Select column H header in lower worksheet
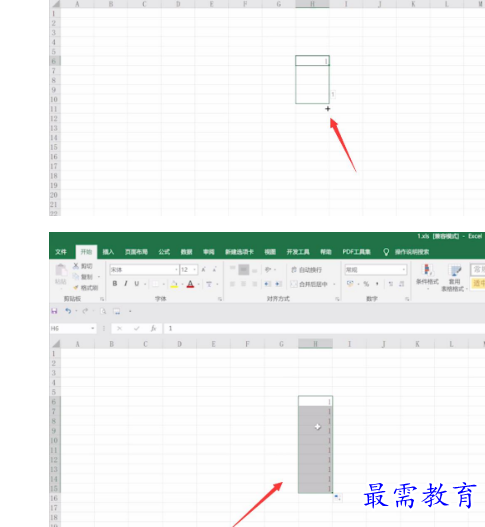 click(315, 344)
